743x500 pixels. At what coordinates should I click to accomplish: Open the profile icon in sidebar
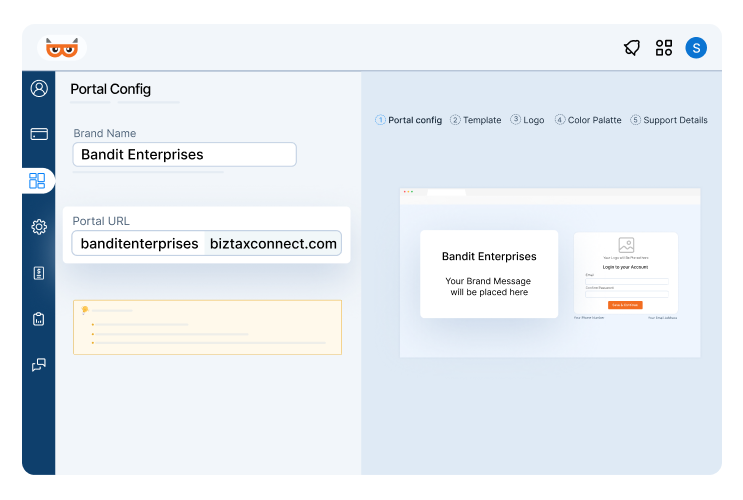39,89
